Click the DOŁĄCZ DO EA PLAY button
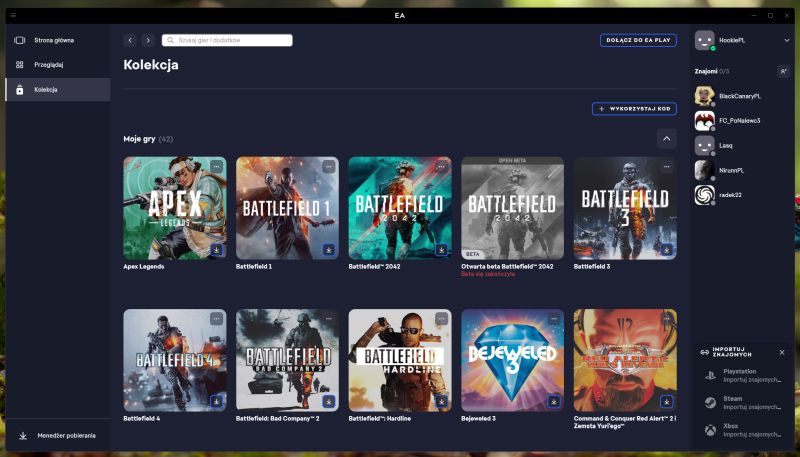 [x=638, y=40]
